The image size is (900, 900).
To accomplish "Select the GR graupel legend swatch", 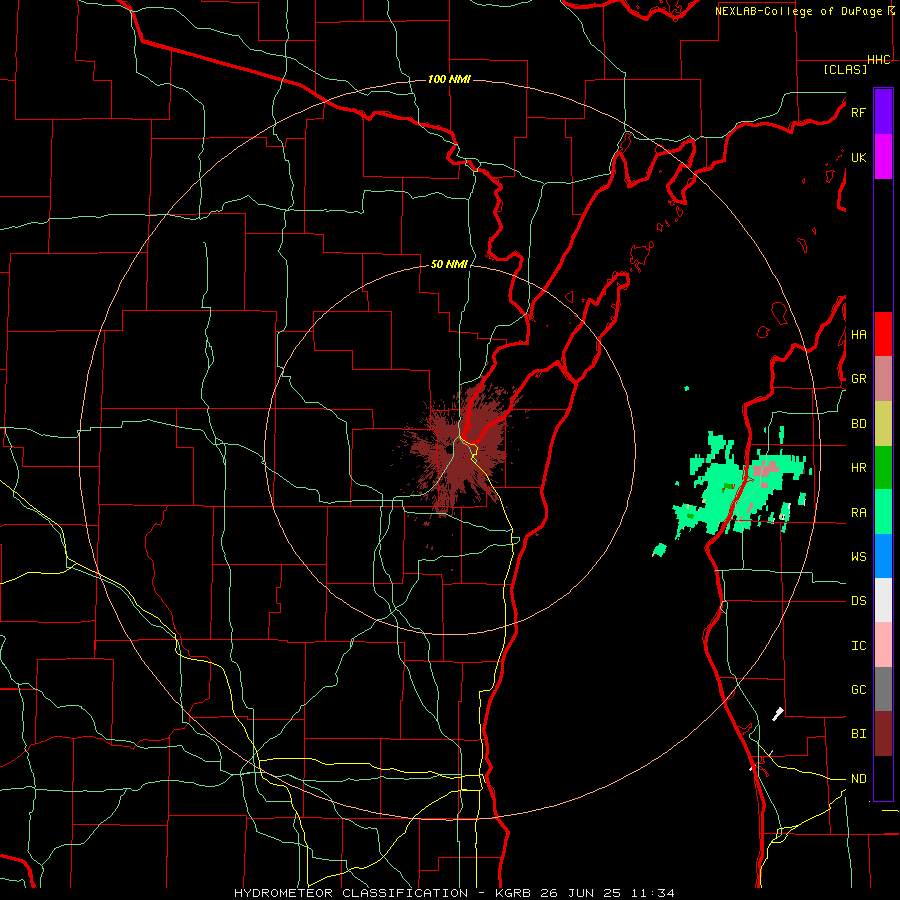I will (883, 378).
